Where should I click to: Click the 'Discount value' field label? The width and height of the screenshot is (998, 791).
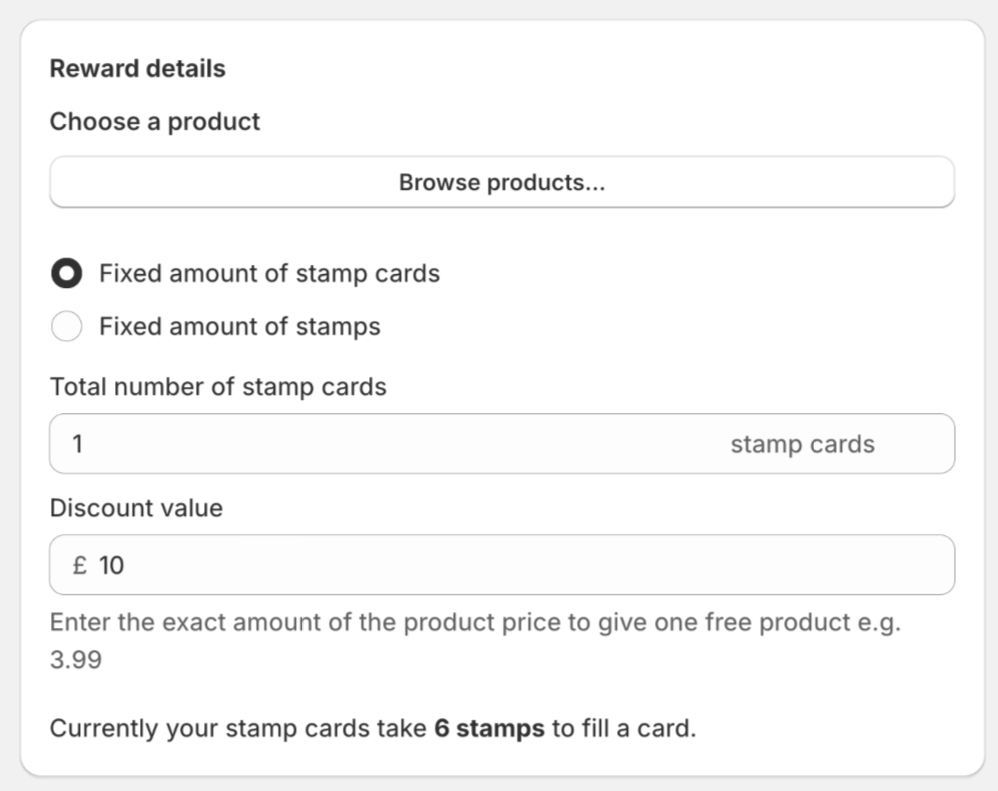pos(136,508)
